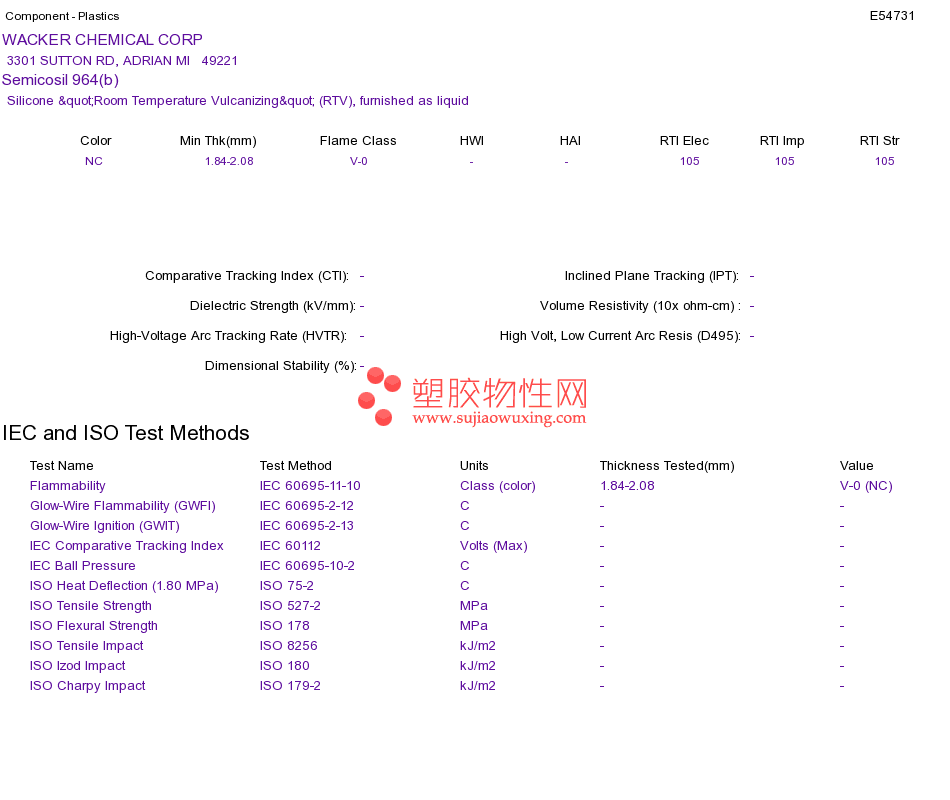
Task: Select the V-0 flame class value
Action: pyautogui.click(x=359, y=161)
